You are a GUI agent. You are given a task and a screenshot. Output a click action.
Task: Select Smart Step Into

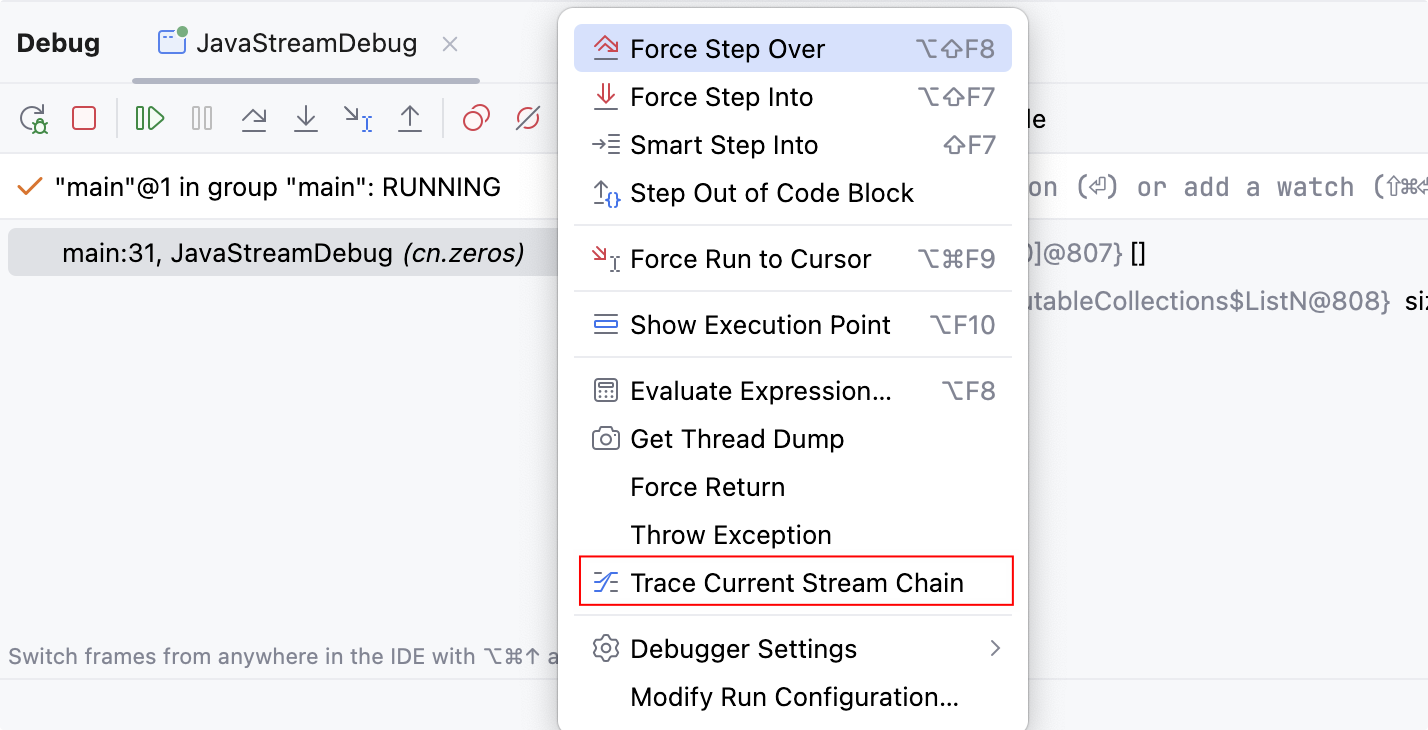pos(724,145)
